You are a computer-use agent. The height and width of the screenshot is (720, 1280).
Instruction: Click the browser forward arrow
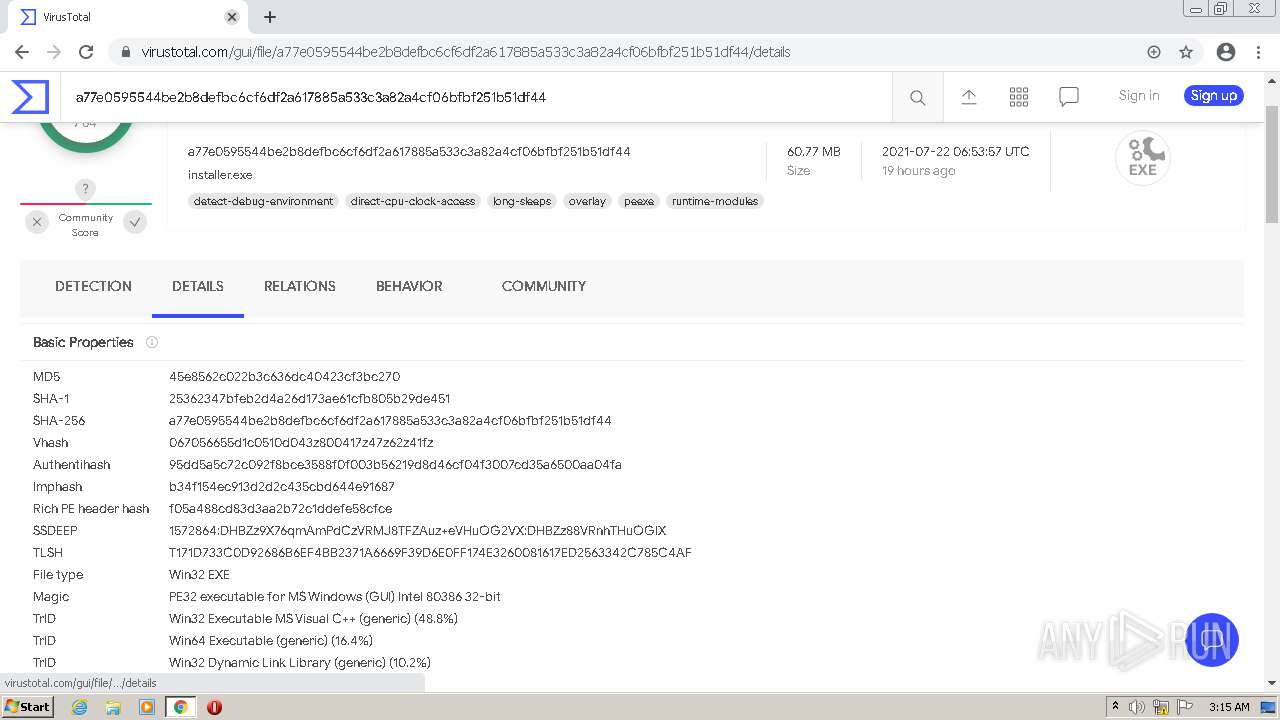pyautogui.click(x=54, y=52)
